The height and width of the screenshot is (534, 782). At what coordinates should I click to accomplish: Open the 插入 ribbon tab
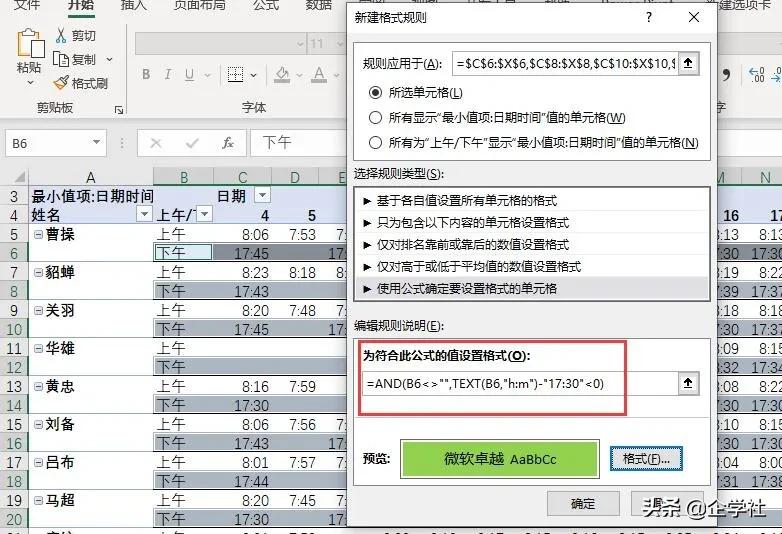tap(133, 5)
